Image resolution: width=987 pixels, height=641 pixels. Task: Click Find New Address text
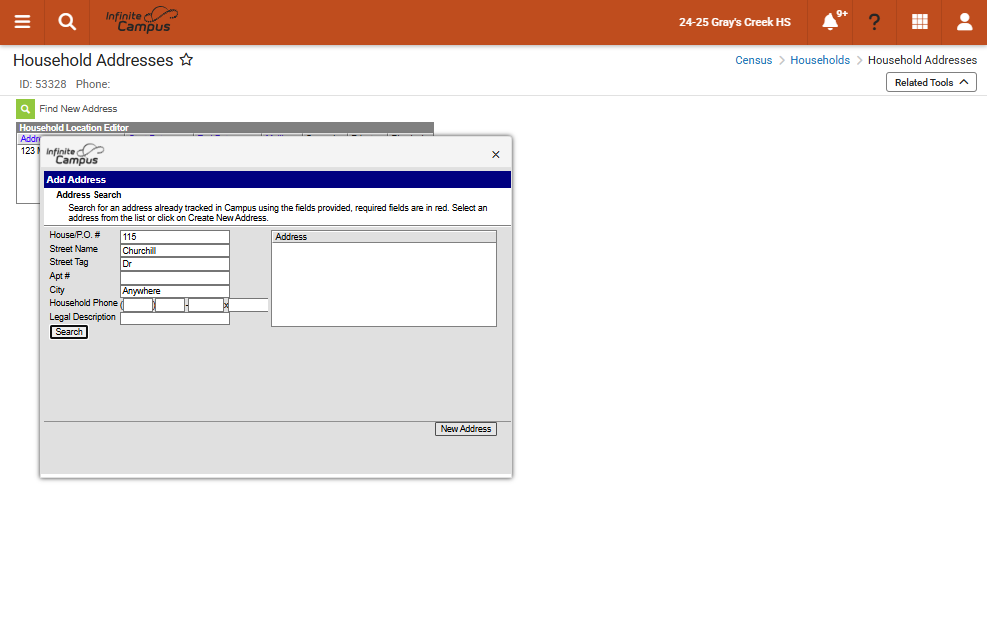tap(78, 109)
